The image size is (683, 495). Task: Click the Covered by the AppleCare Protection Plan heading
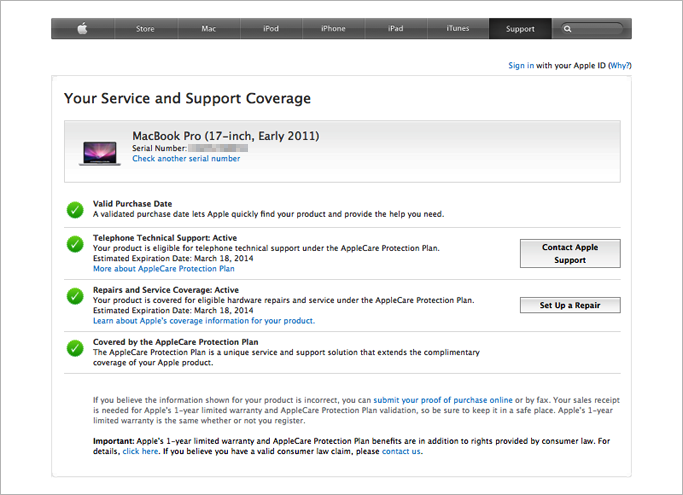coord(176,342)
